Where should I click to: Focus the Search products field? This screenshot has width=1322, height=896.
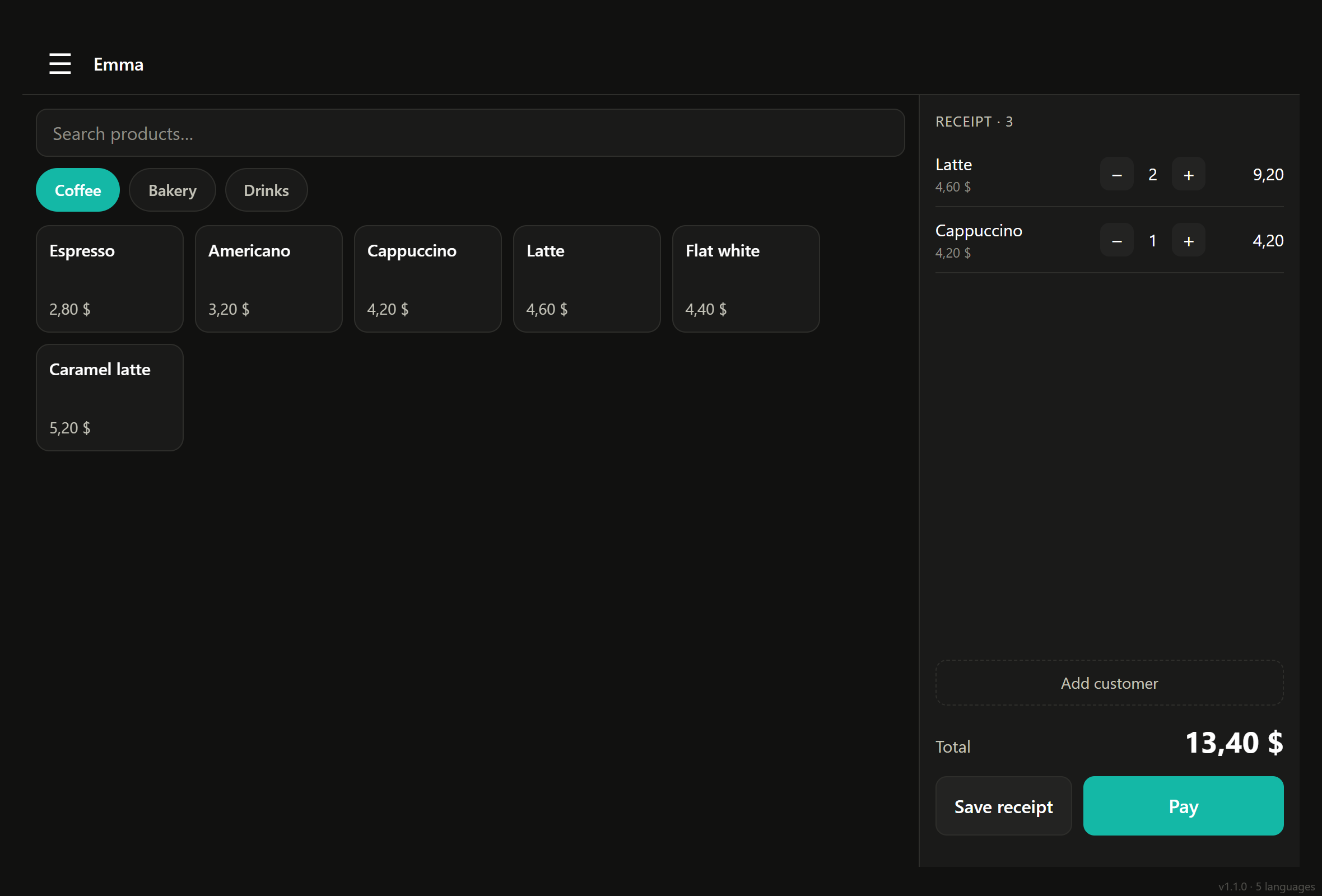pos(470,133)
